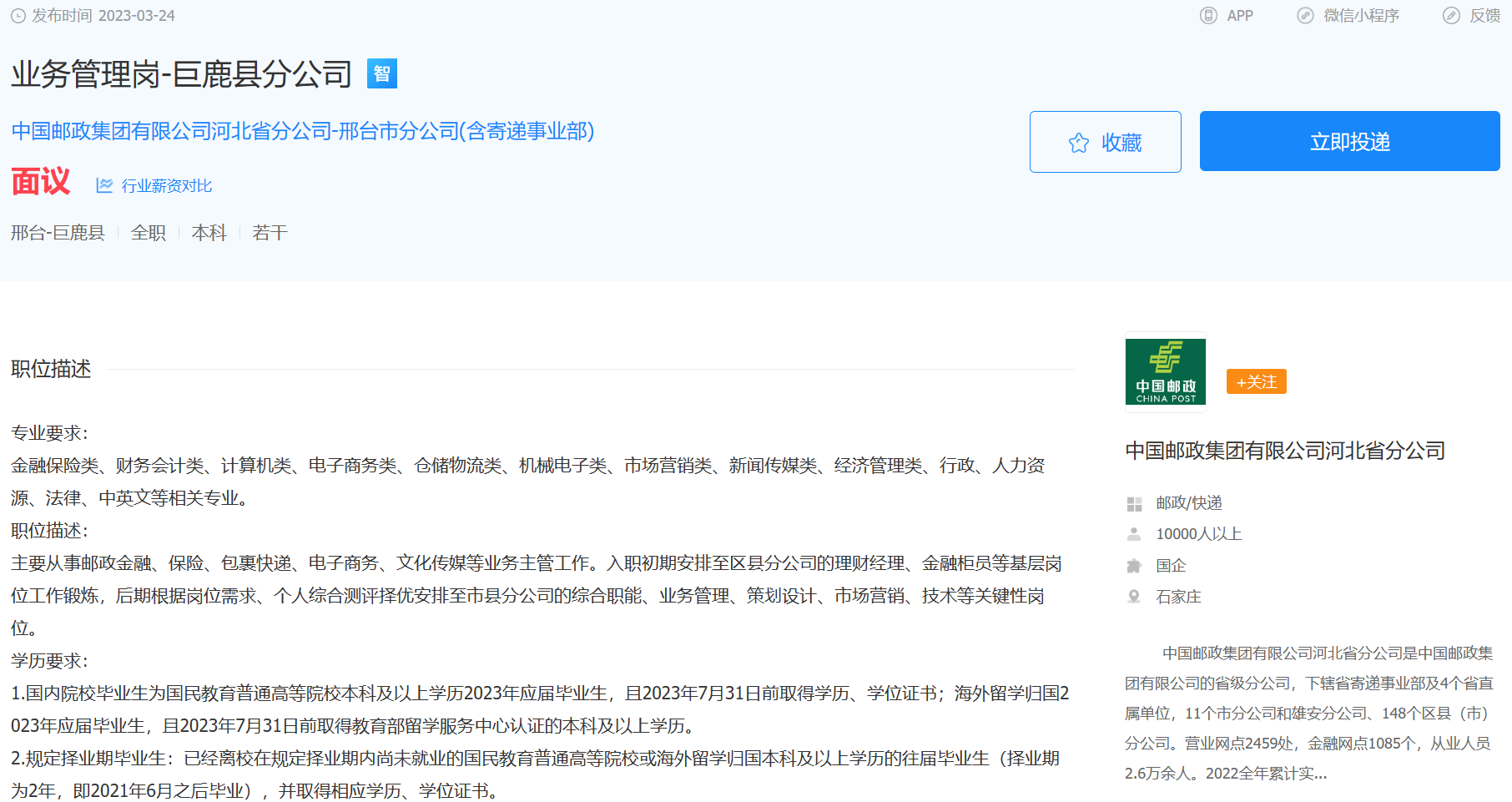Click the line starting 金融保险类、财务会计类
The width and height of the screenshot is (1512, 802).
pyautogui.click(x=528, y=466)
